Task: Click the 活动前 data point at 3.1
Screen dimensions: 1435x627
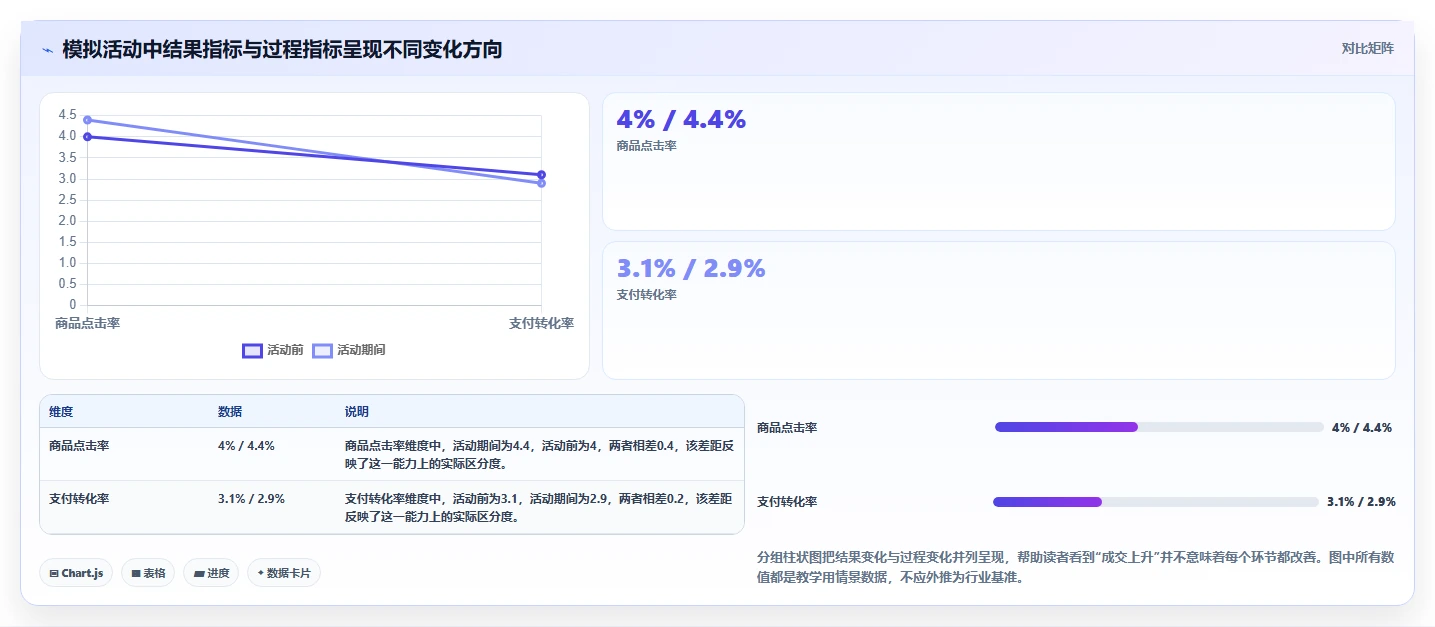Action: tap(541, 175)
